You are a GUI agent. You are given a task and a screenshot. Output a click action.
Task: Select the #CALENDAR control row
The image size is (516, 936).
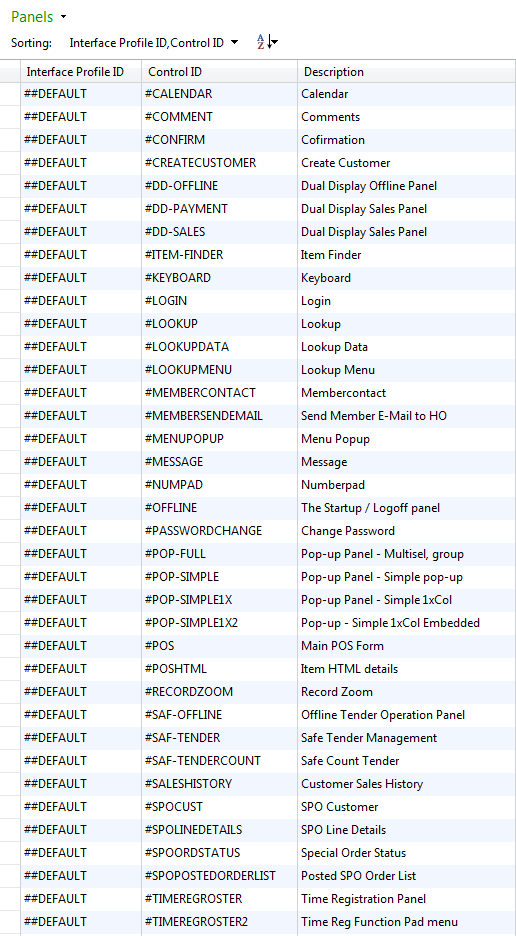click(268, 94)
